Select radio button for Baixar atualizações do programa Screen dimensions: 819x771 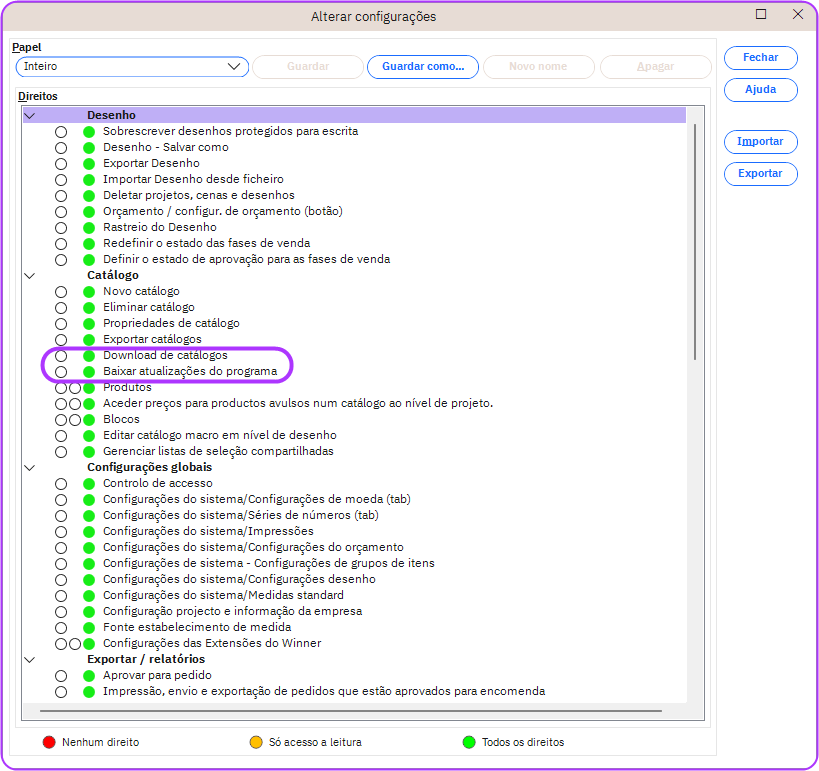click(x=61, y=371)
